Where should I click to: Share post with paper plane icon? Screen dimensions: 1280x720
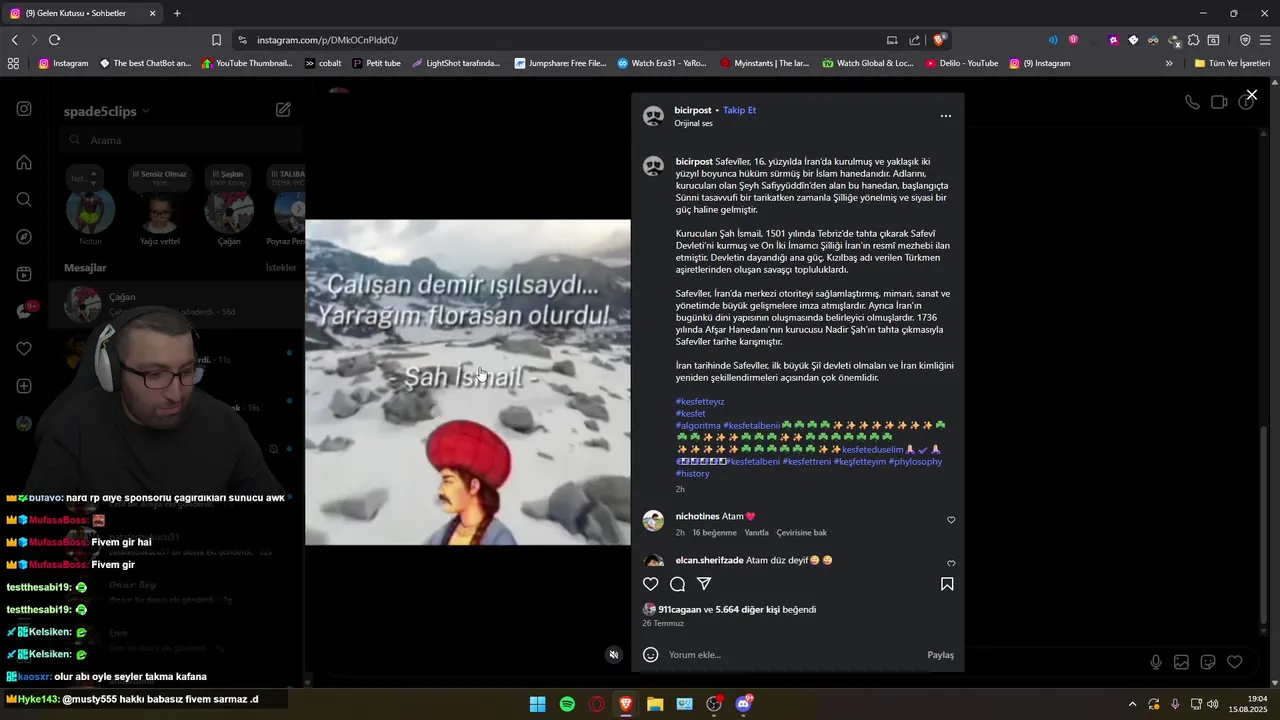point(704,584)
